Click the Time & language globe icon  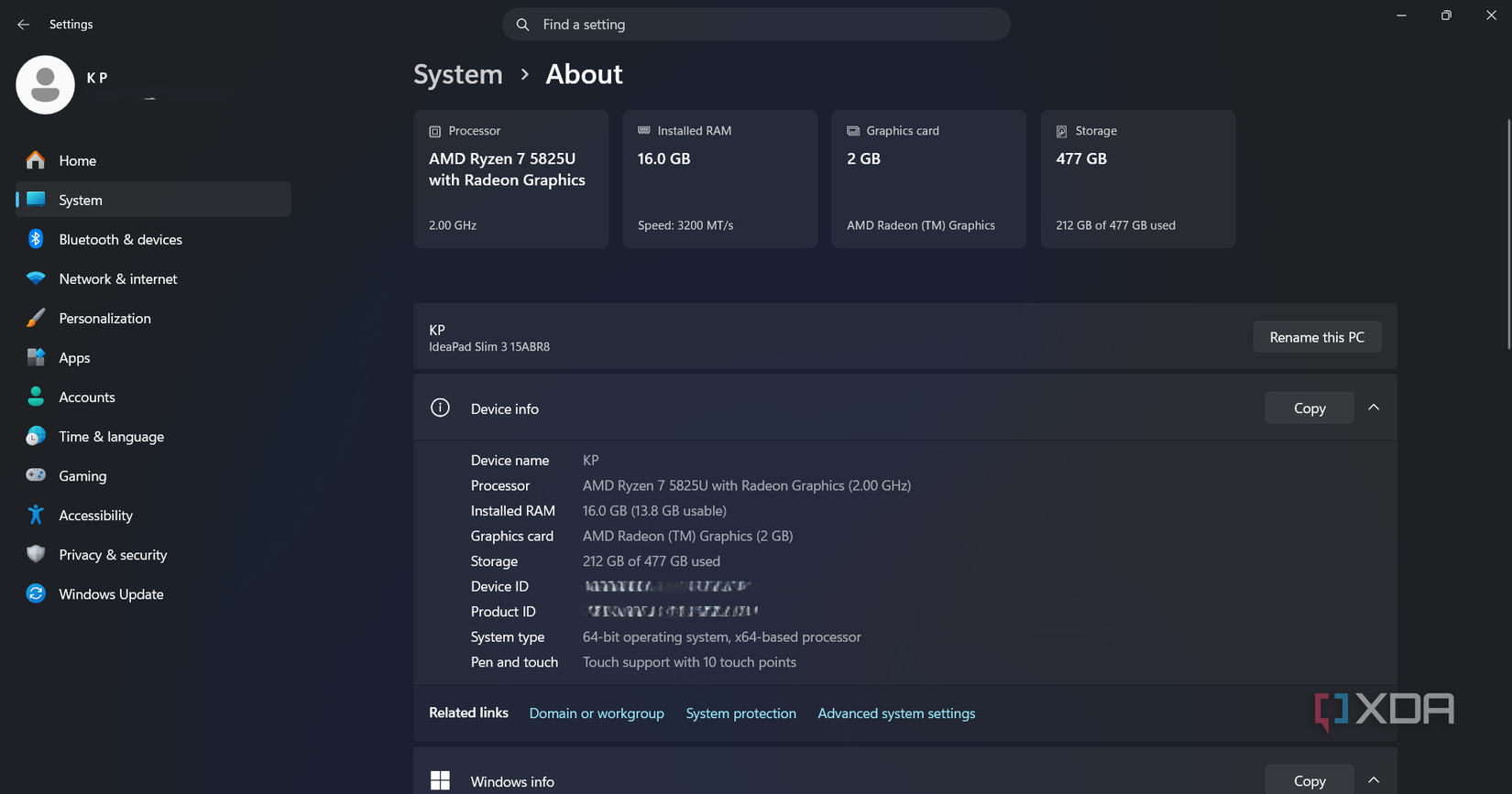point(36,436)
